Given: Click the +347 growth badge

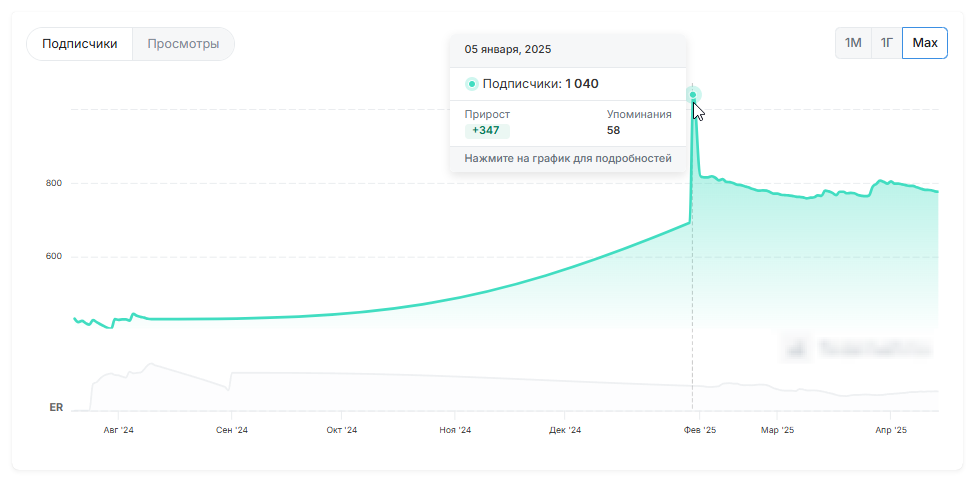Looking at the screenshot, I should coord(487,131).
